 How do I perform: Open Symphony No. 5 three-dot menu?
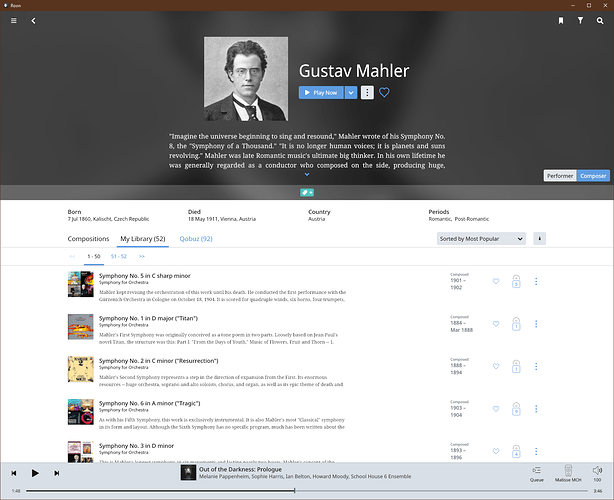(536, 282)
